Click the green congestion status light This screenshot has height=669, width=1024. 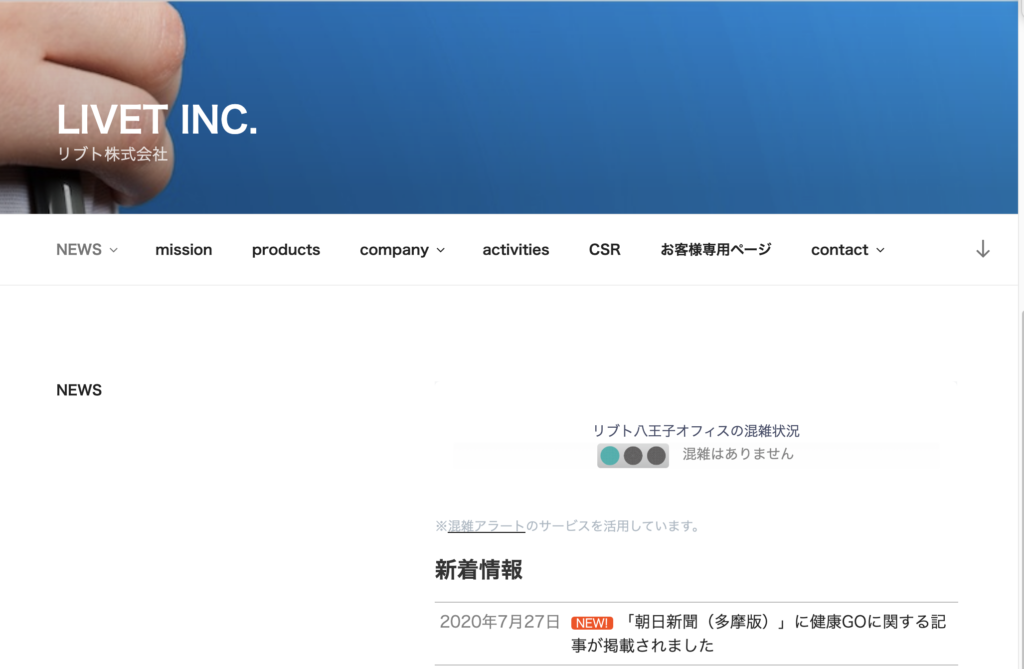610,455
